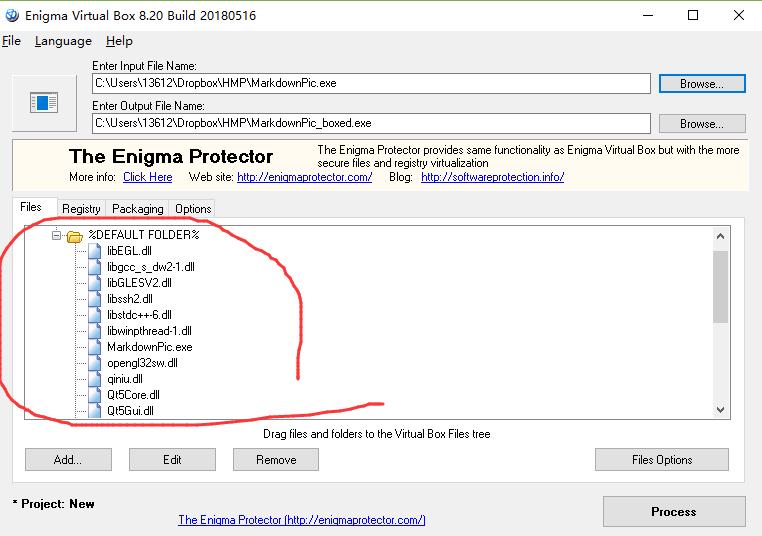Viewport: 762px width, 536px height.
Task: Click the file tree vertical scrollbar thumb
Action: (x=720, y=287)
